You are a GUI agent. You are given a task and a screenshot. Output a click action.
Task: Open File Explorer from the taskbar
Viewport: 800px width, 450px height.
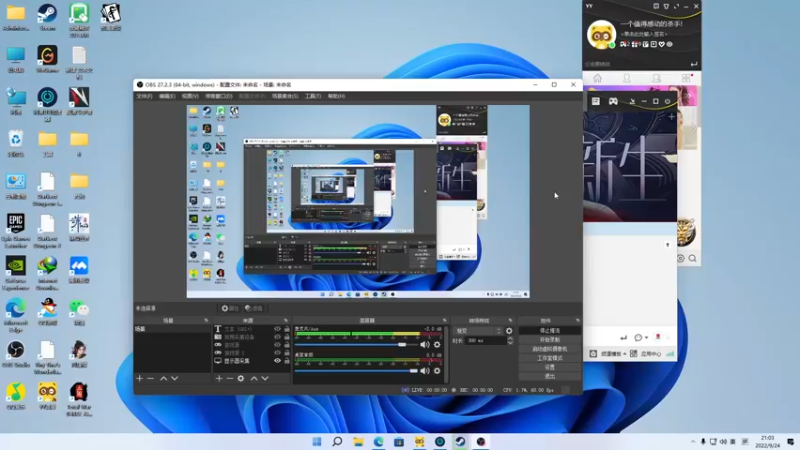[358, 442]
